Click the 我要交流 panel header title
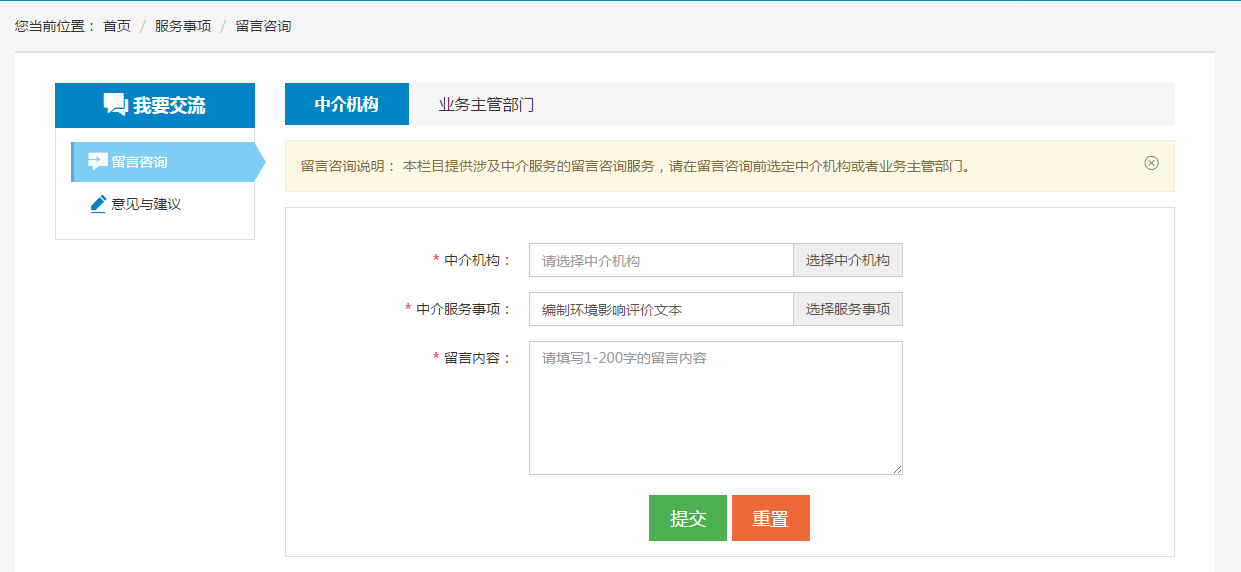The image size is (1241, 572). (x=169, y=105)
